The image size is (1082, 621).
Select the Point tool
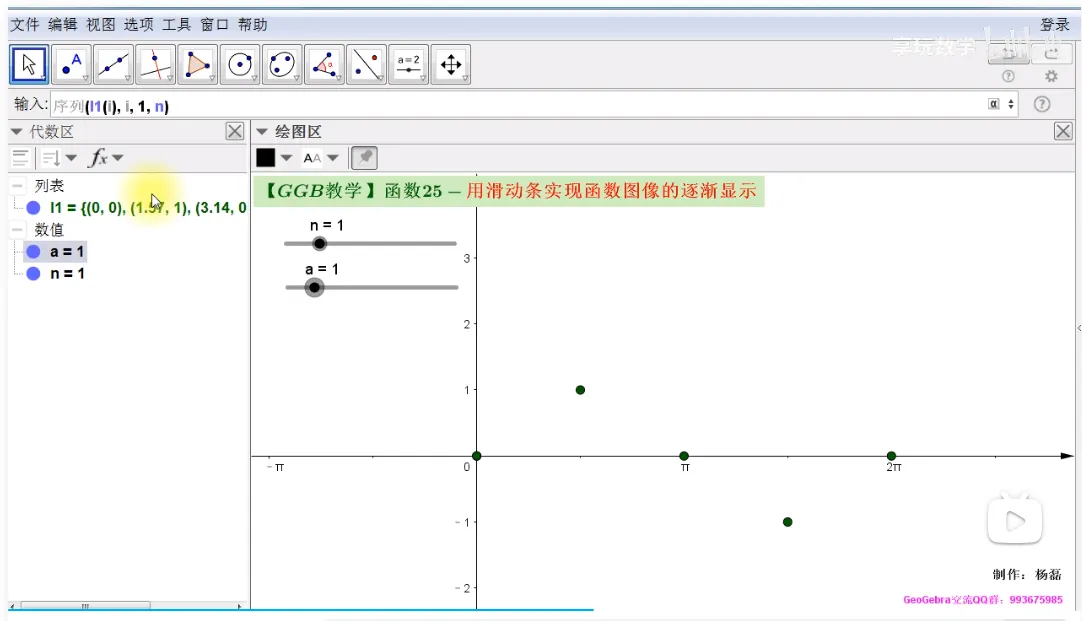tap(71, 65)
